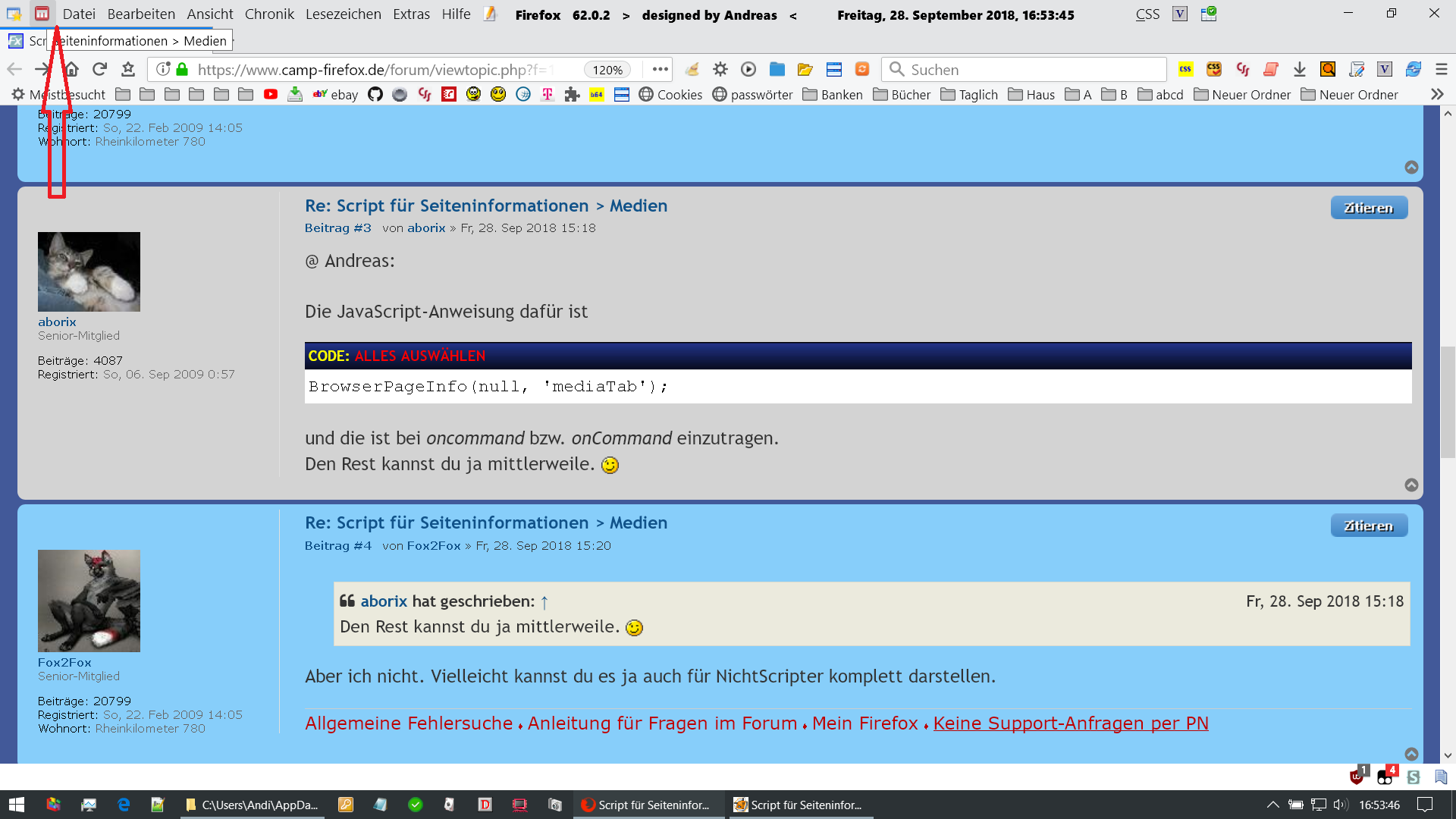This screenshot has height=819, width=1456.
Task: Click Zitieren button on post #3
Action: 1368,208
